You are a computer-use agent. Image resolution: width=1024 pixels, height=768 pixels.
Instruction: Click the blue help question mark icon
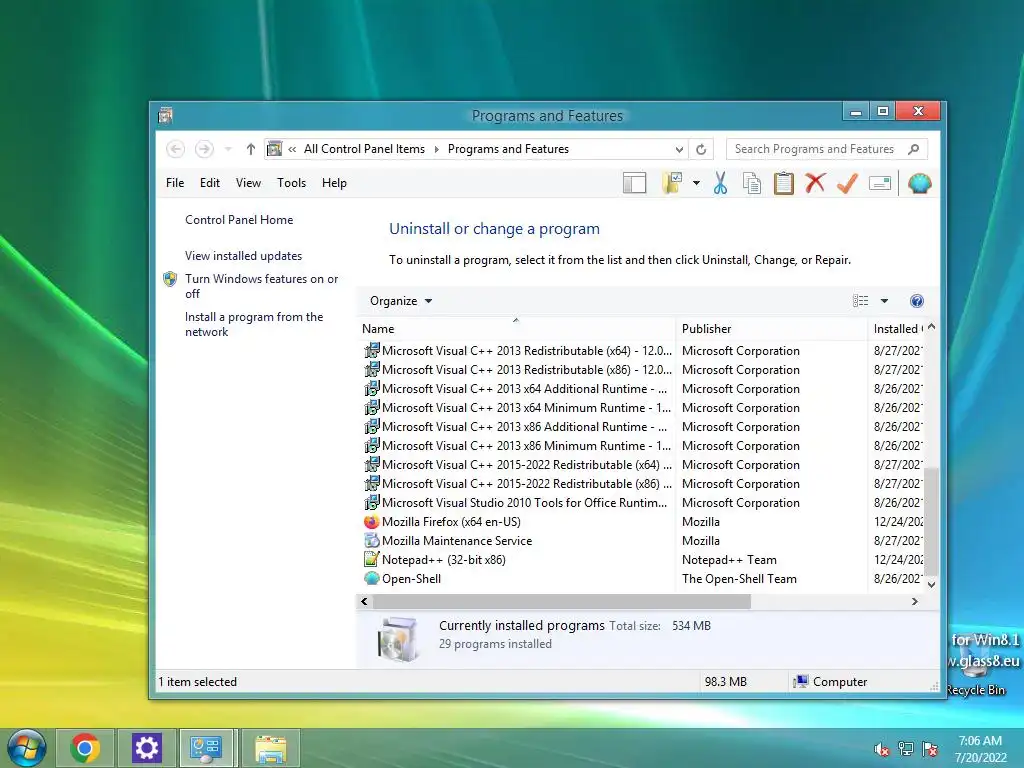coord(916,301)
